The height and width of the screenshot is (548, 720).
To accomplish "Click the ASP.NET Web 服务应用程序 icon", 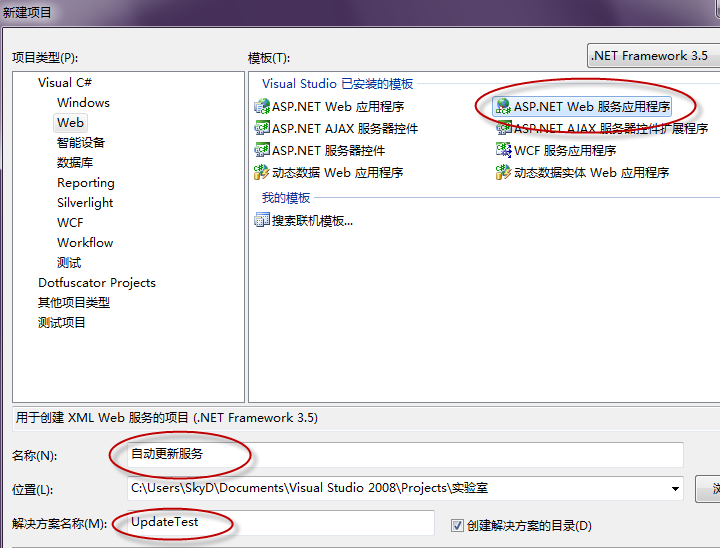I will point(504,107).
